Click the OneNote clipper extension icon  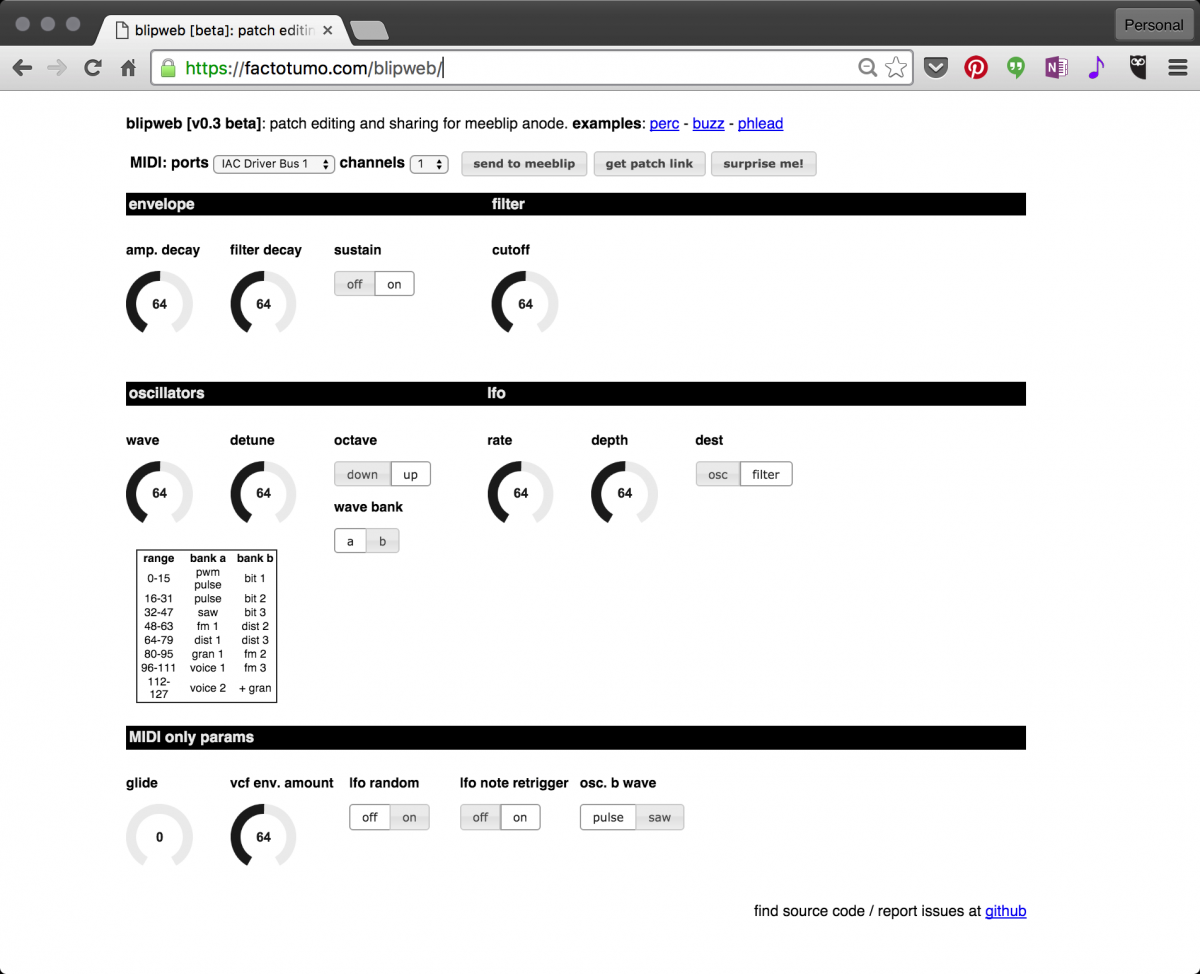point(1056,68)
